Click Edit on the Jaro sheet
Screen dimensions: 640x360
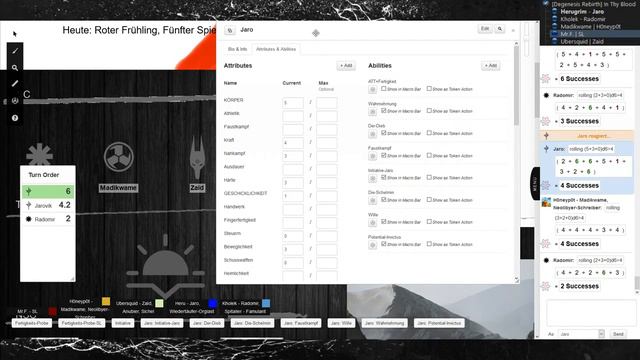pyautogui.click(x=485, y=29)
